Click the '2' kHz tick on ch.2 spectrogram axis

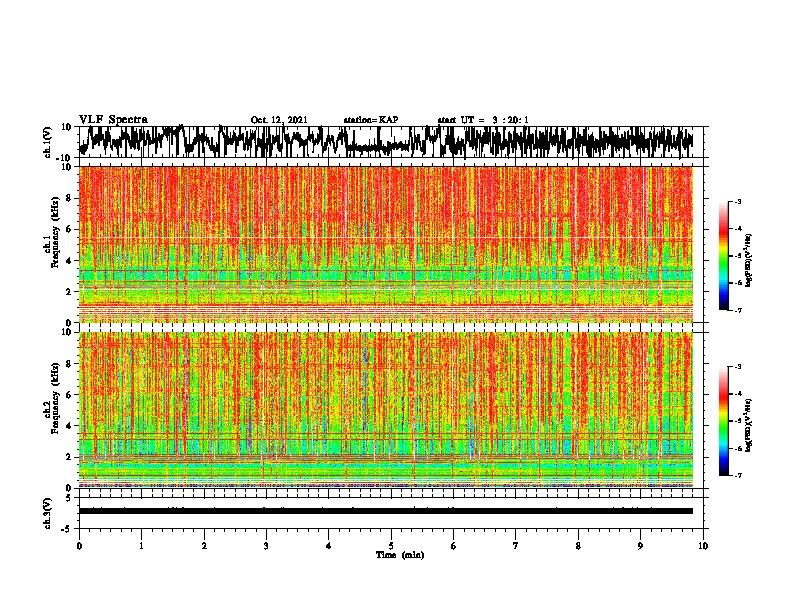pos(70,457)
